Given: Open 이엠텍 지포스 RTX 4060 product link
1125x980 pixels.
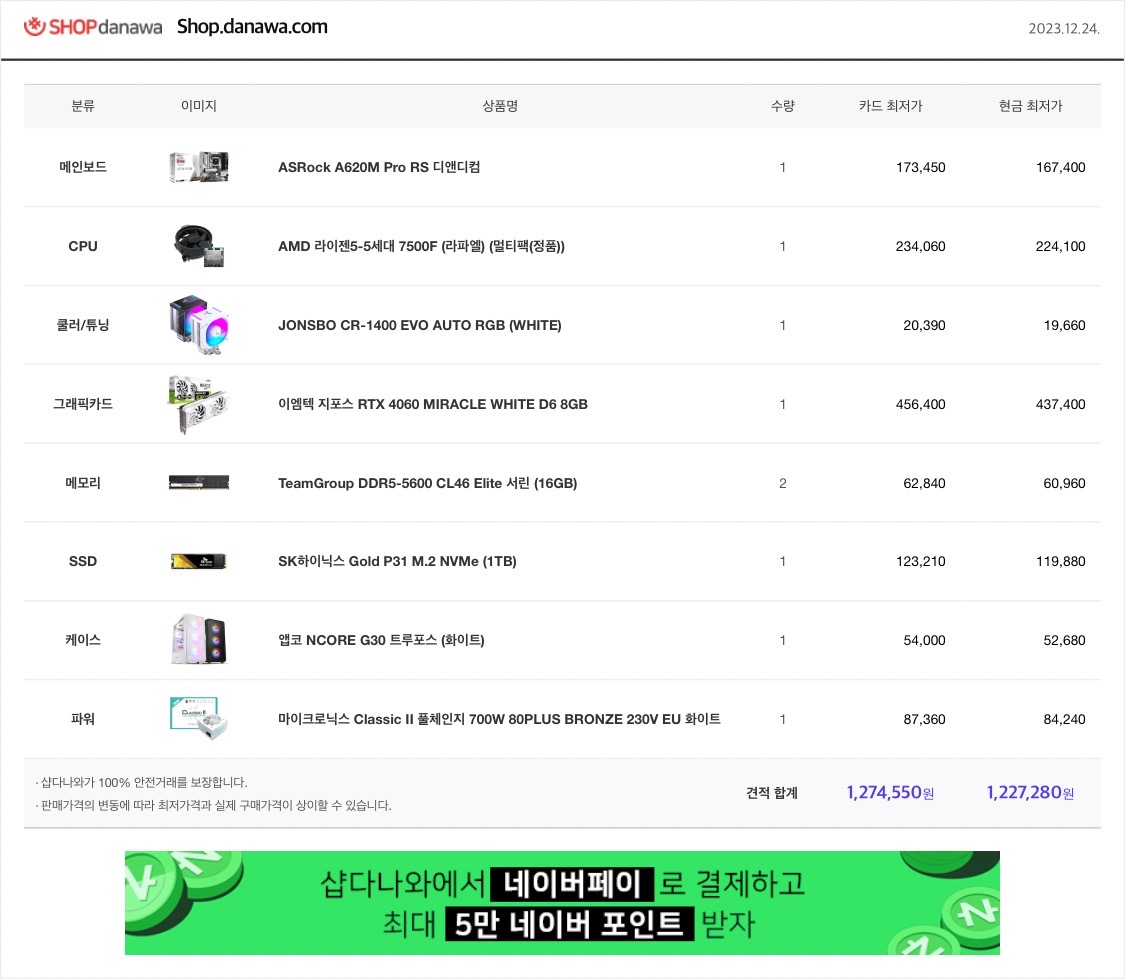Looking at the screenshot, I should coord(433,404).
